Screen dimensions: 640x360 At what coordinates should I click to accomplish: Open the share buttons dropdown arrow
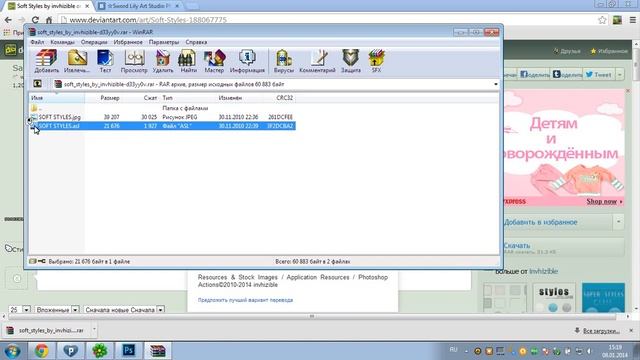(x=620, y=75)
